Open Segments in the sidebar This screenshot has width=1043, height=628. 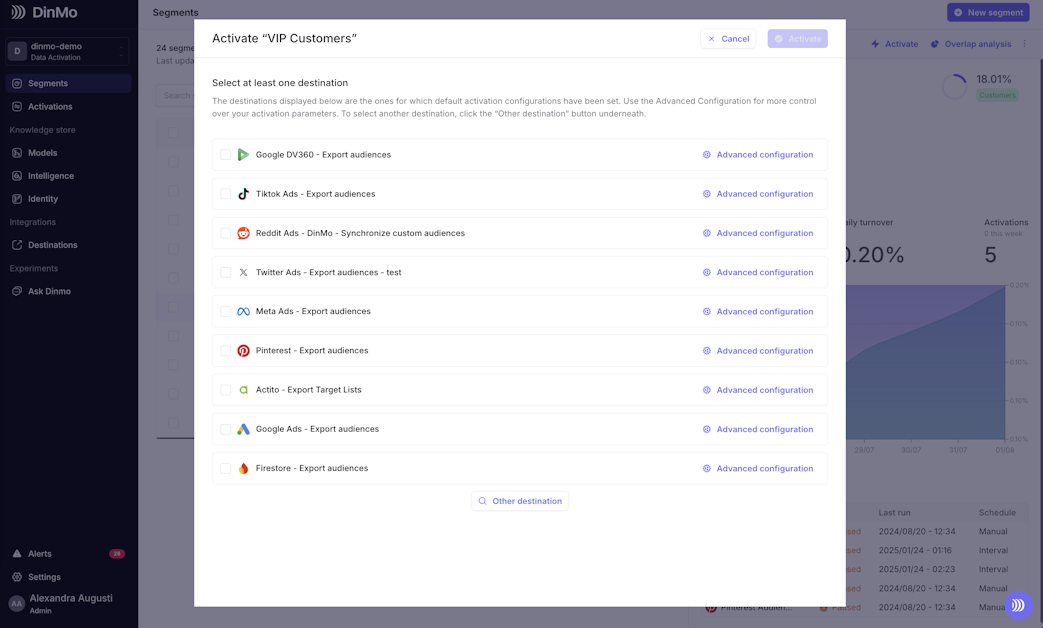pyautogui.click(x=68, y=83)
